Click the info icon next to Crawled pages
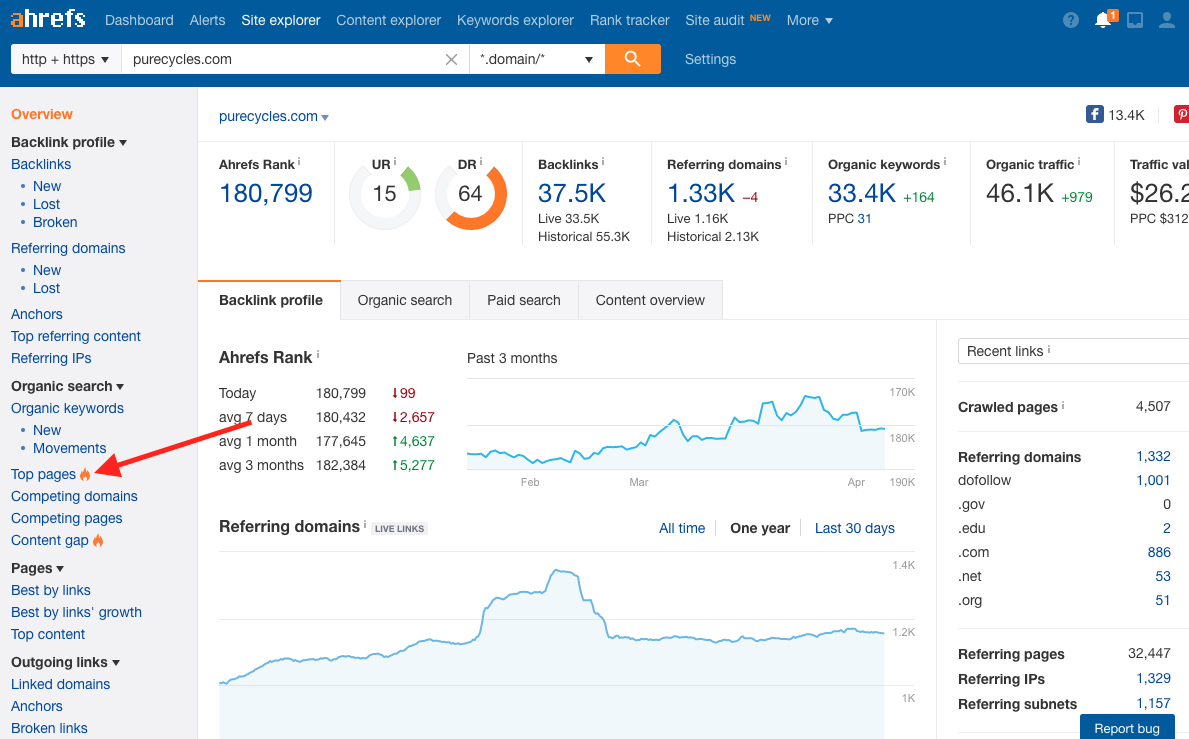 tap(1062, 406)
